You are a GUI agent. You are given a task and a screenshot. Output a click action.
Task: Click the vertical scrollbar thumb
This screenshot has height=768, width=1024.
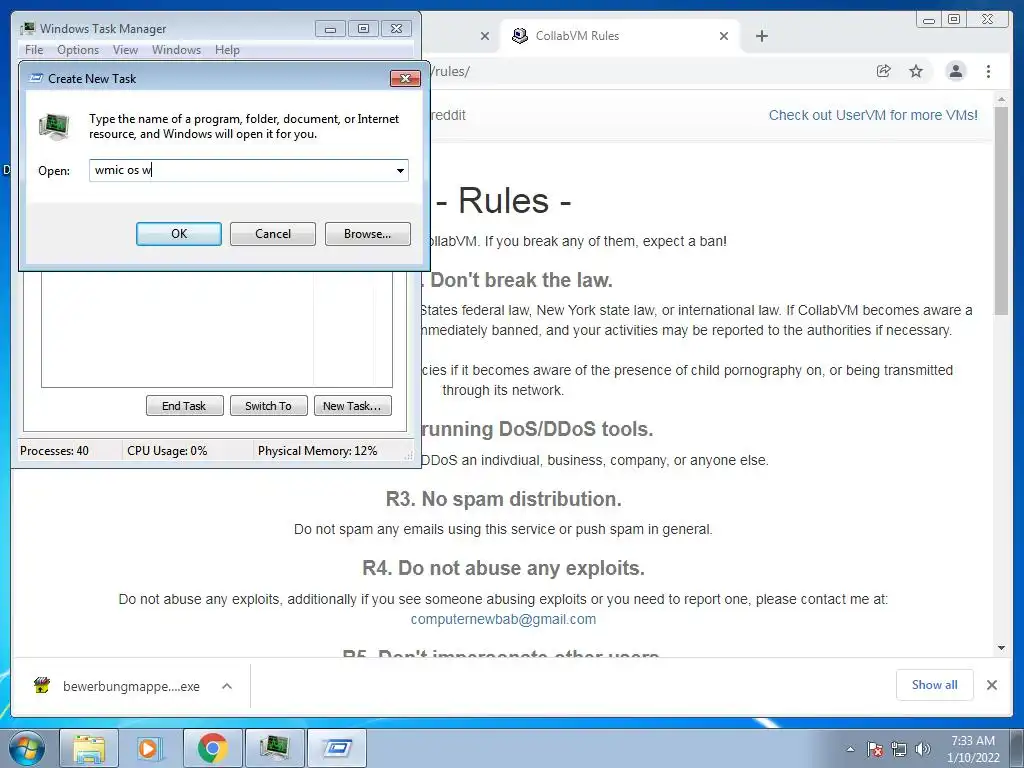tap(1001, 211)
